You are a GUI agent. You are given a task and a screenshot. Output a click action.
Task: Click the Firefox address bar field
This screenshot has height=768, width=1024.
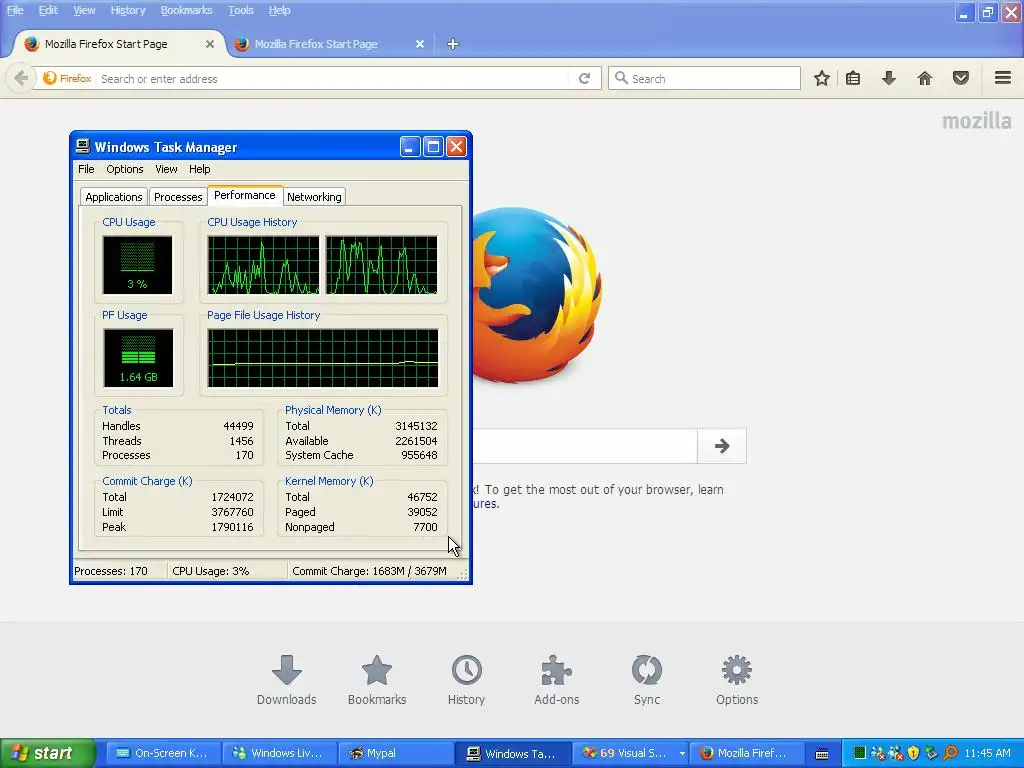coord(333,78)
